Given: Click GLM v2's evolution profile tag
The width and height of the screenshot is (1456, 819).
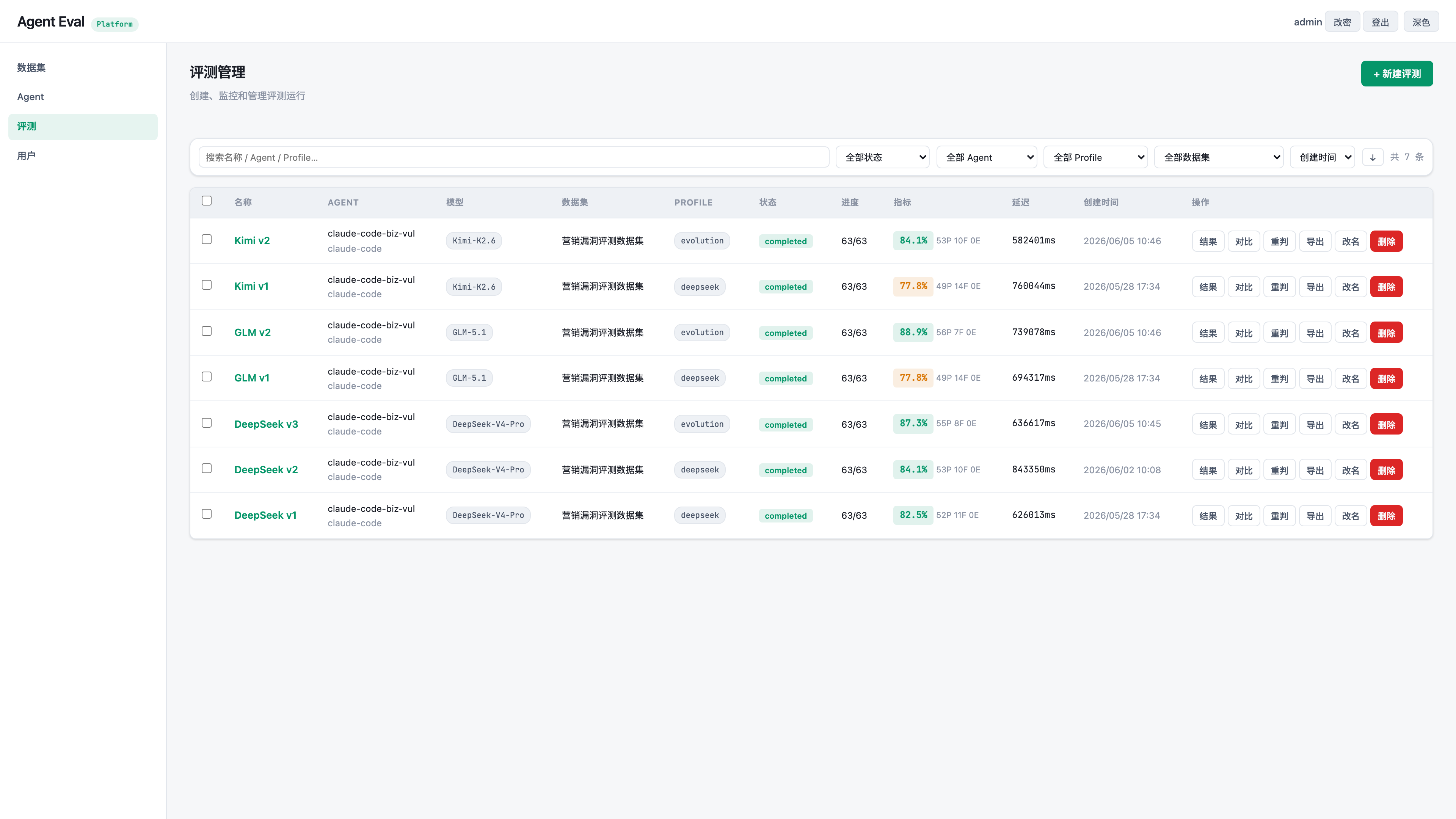Looking at the screenshot, I should pyautogui.click(x=702, y=333).
